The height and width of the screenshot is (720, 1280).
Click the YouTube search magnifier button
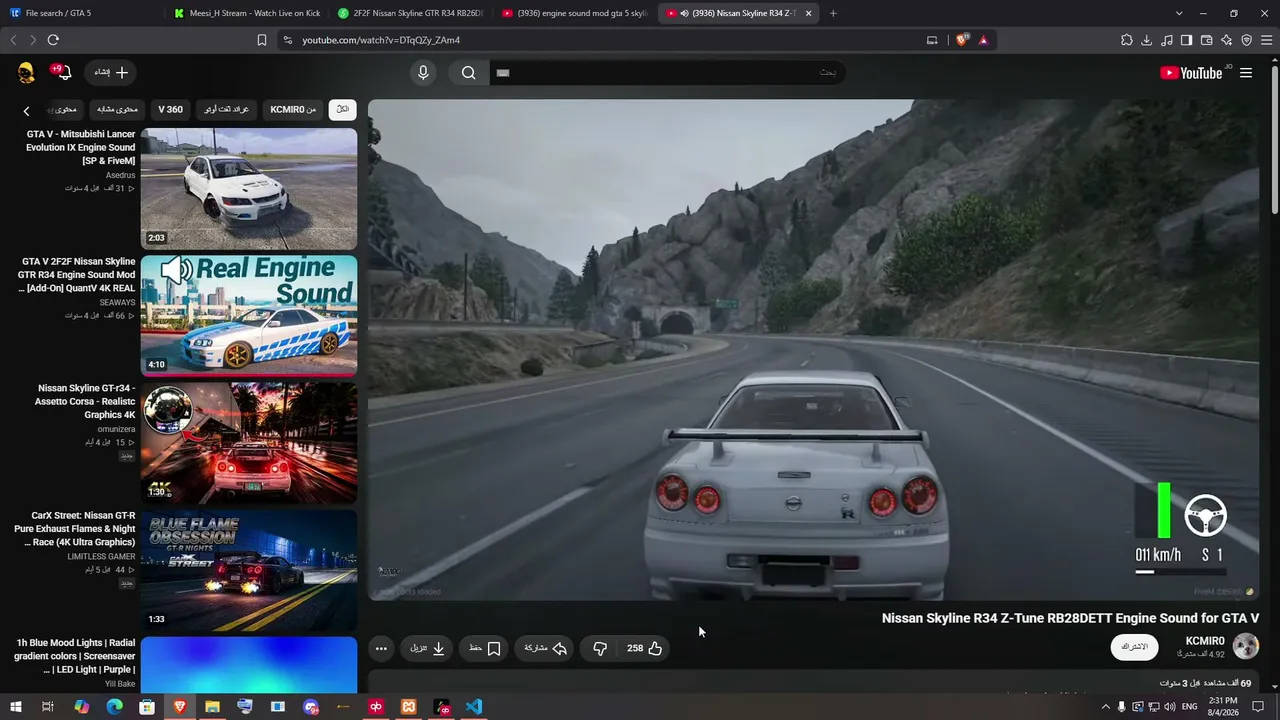tap(469, 72)
